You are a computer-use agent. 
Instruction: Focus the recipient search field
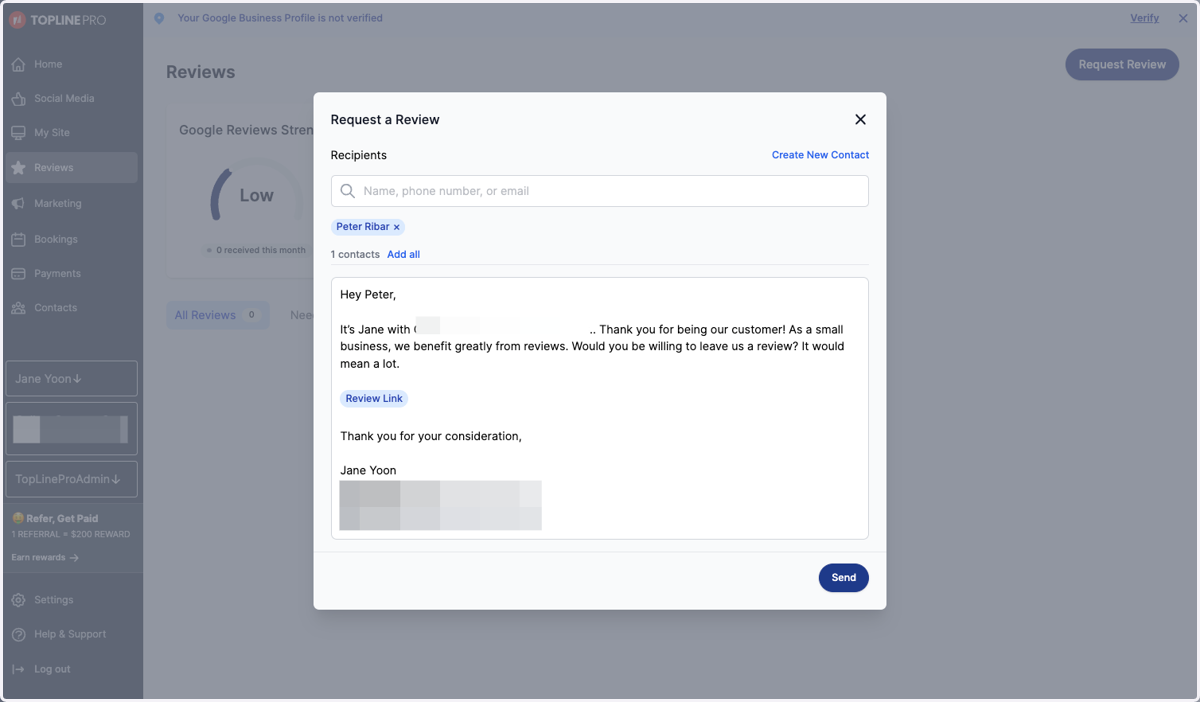(599, 191)
